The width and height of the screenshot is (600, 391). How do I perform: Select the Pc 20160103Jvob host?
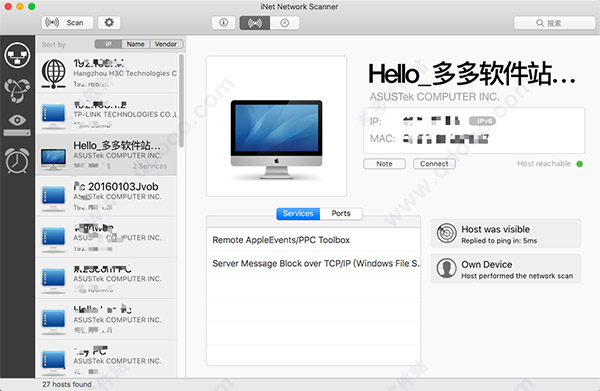tap(106, 196)
